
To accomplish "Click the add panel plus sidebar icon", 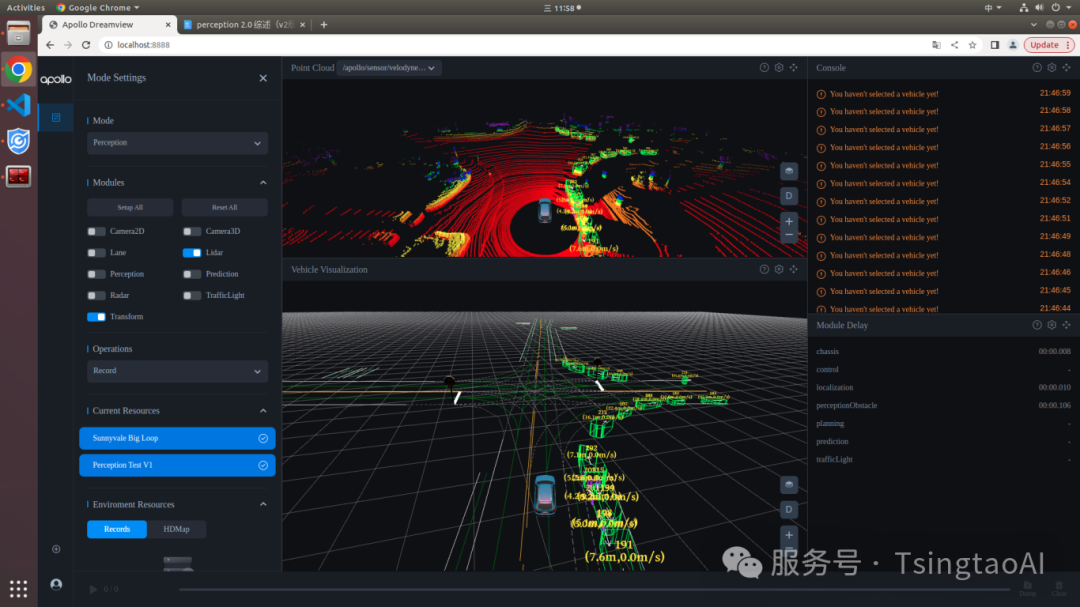I will coord(56,549).
